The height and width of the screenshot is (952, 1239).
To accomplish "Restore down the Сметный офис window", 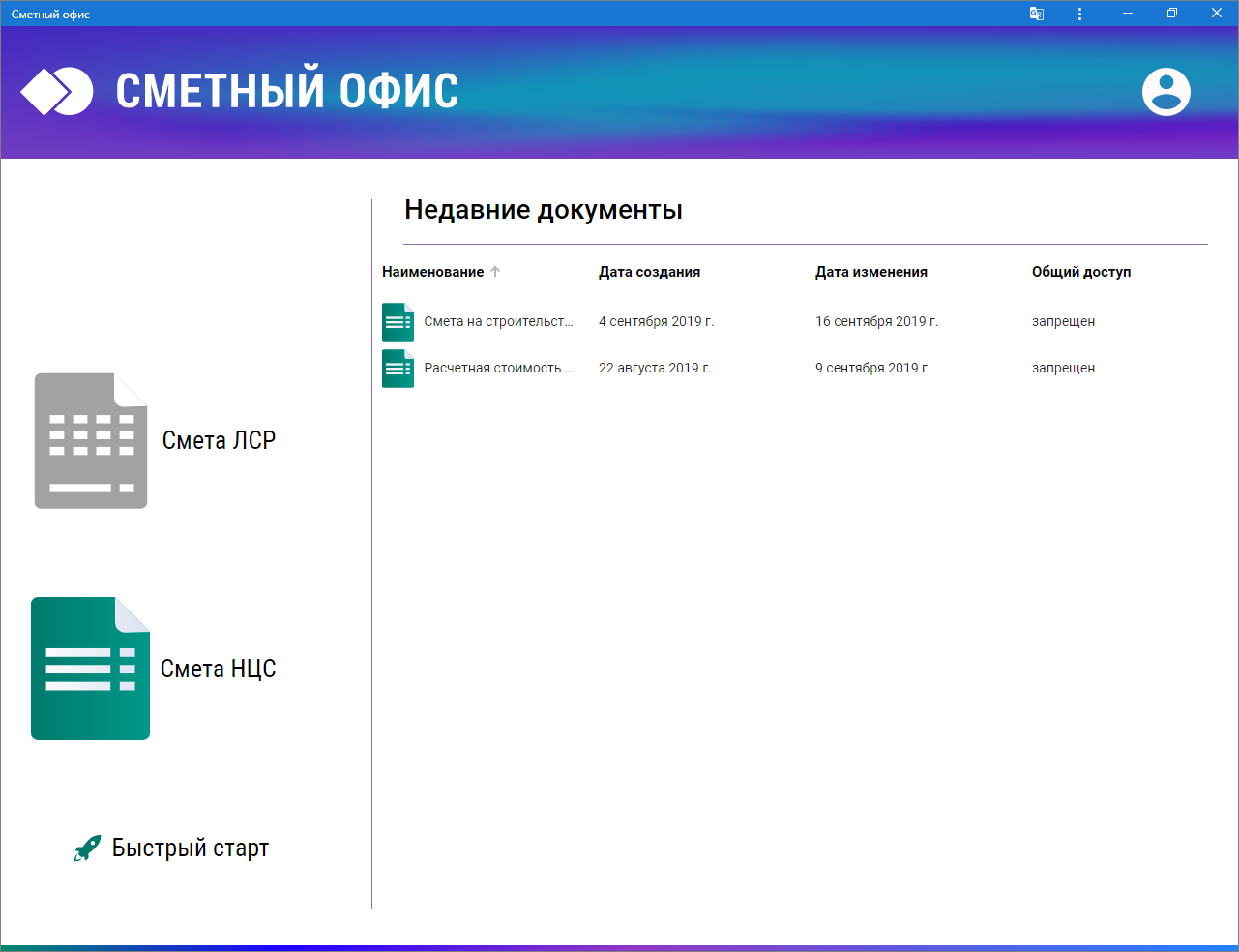I will tap(1172, 14).
